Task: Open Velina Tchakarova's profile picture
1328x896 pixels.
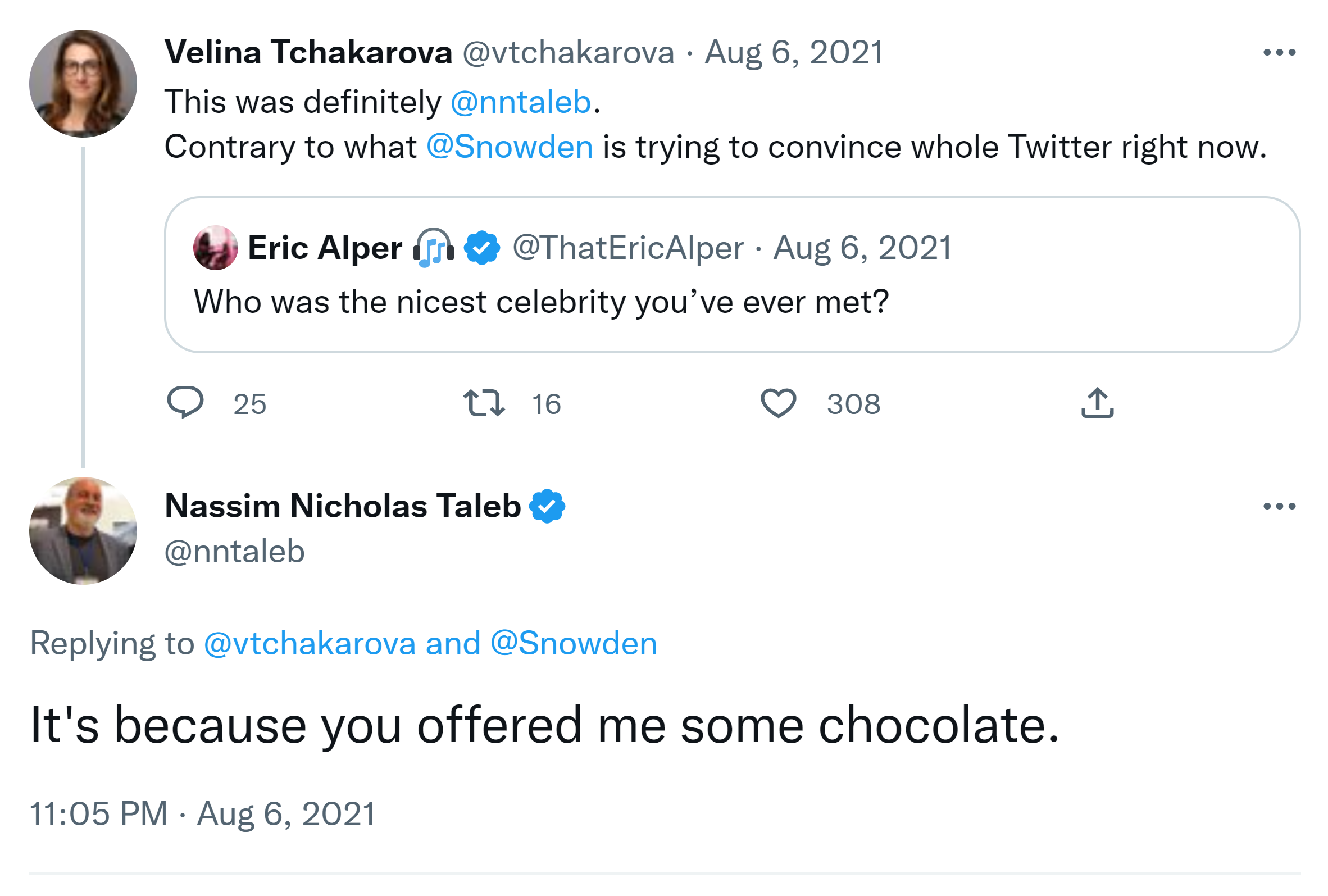Action: tap(83, 84)
